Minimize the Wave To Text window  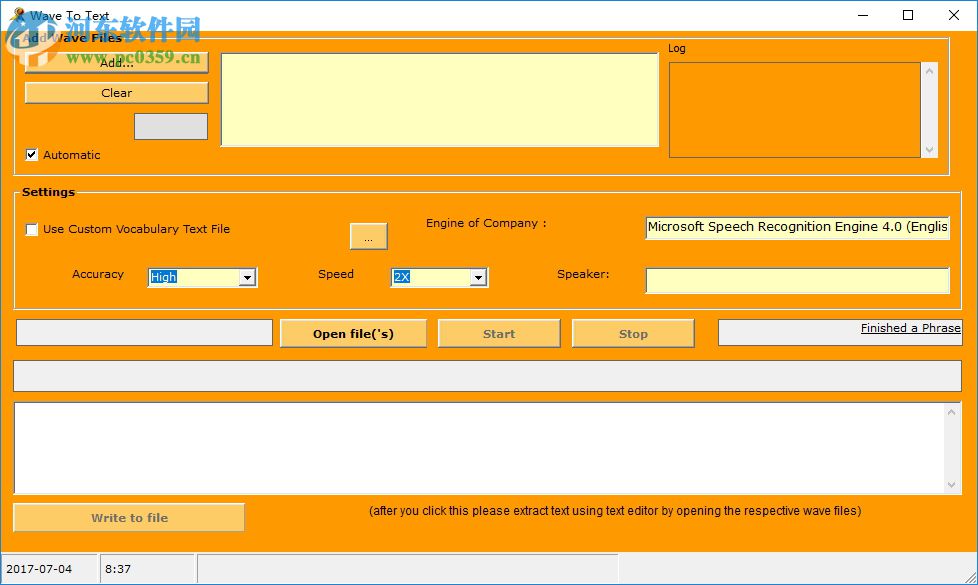(863, 15)
